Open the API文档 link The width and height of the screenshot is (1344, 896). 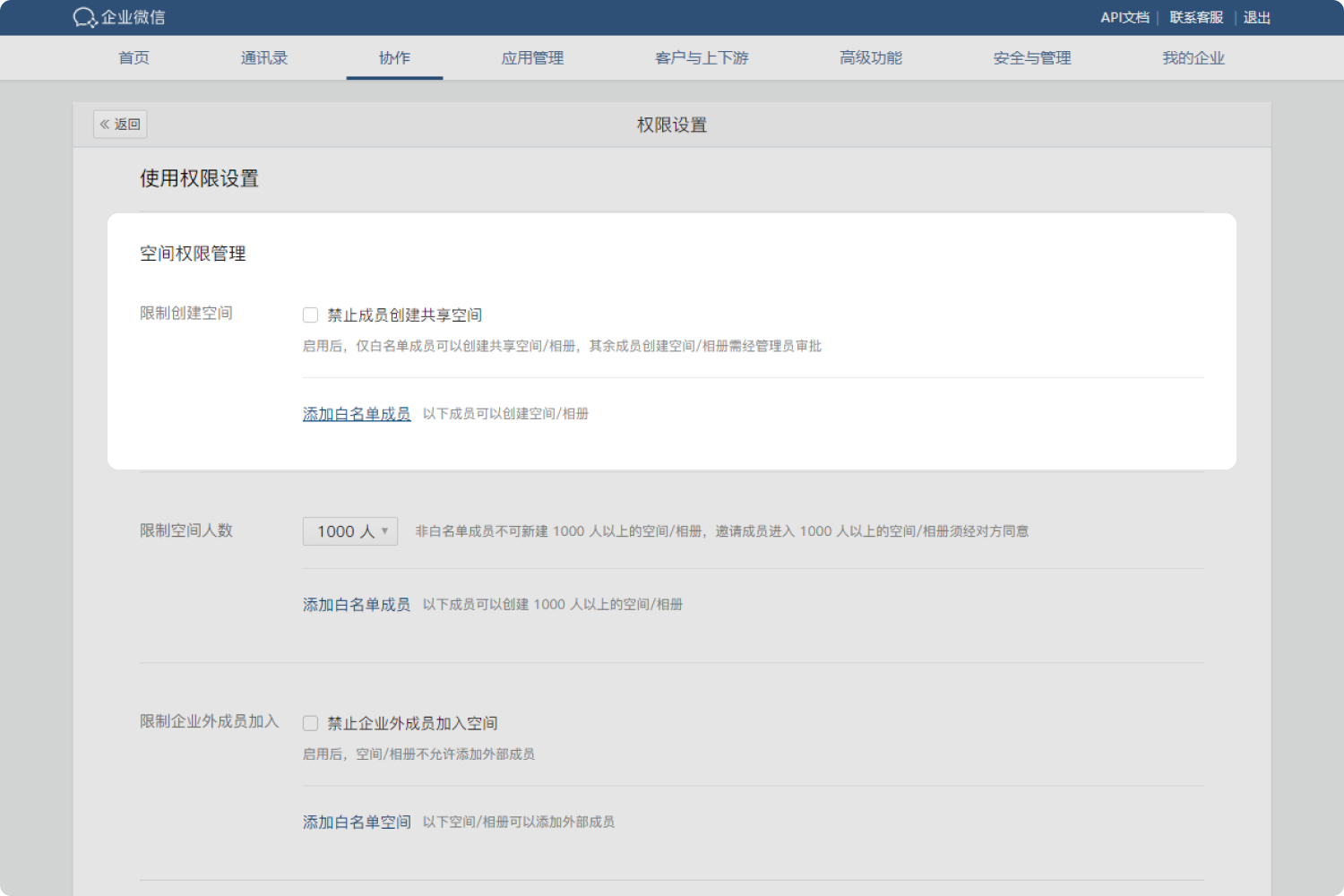coord(1124,17)
